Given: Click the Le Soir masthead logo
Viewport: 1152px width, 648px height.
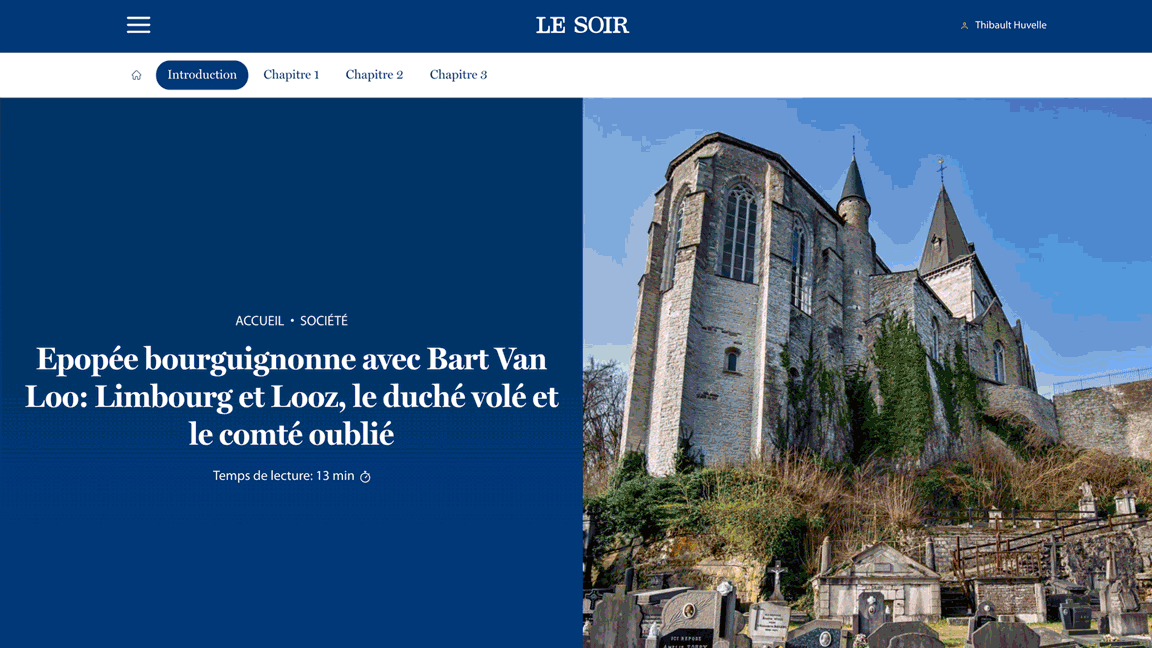Looking at the screenshot, I should click(x=583, y=25).
